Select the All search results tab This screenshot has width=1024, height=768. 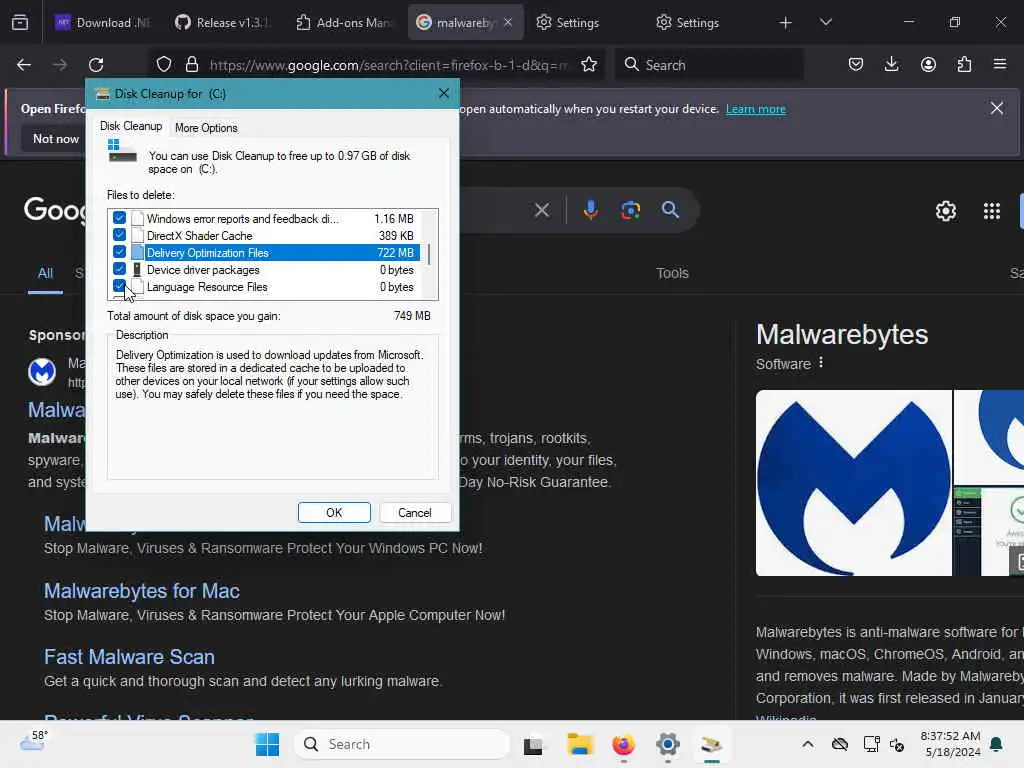point(45,273)
